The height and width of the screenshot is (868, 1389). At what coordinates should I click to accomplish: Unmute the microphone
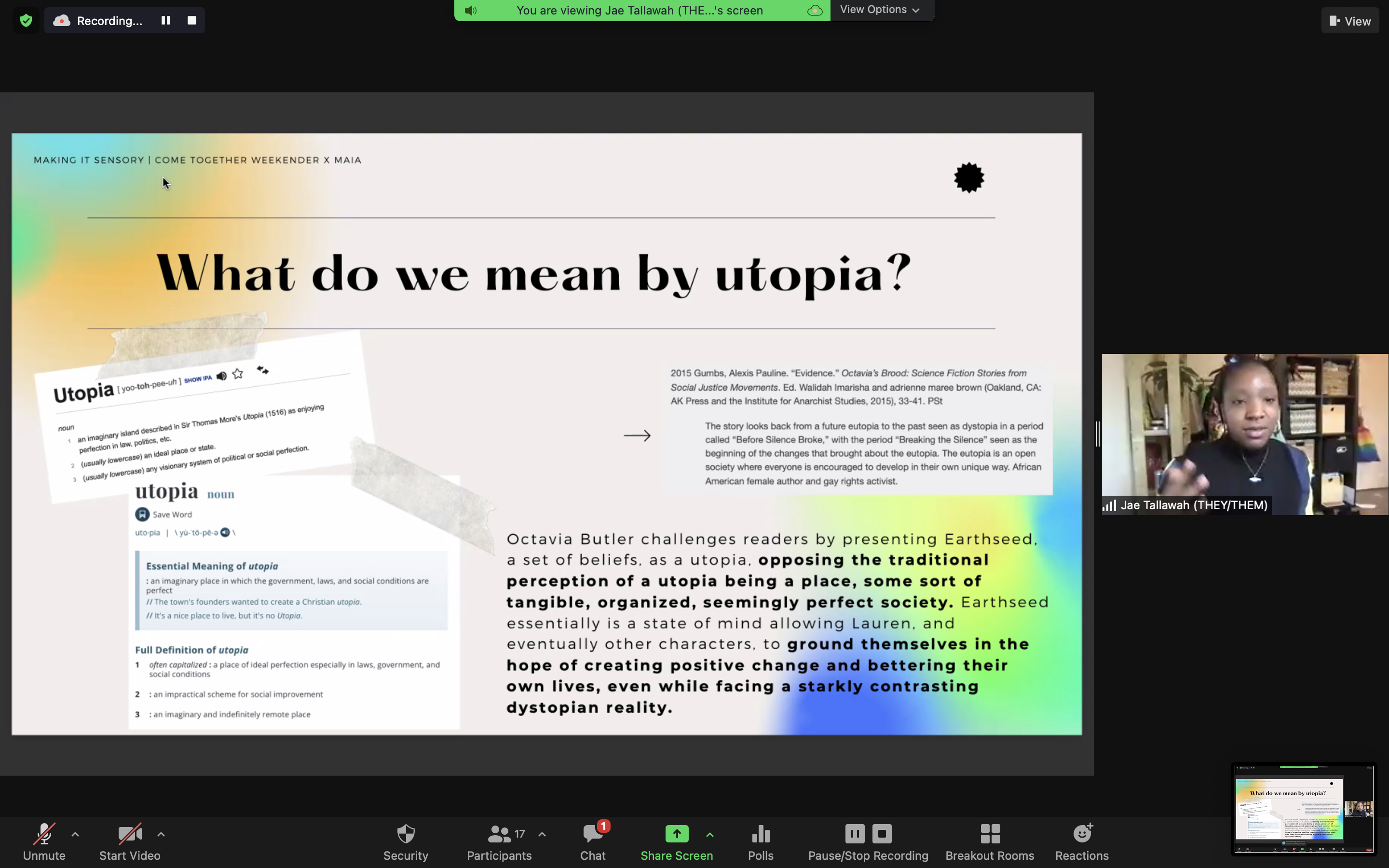tap(44, 841)
